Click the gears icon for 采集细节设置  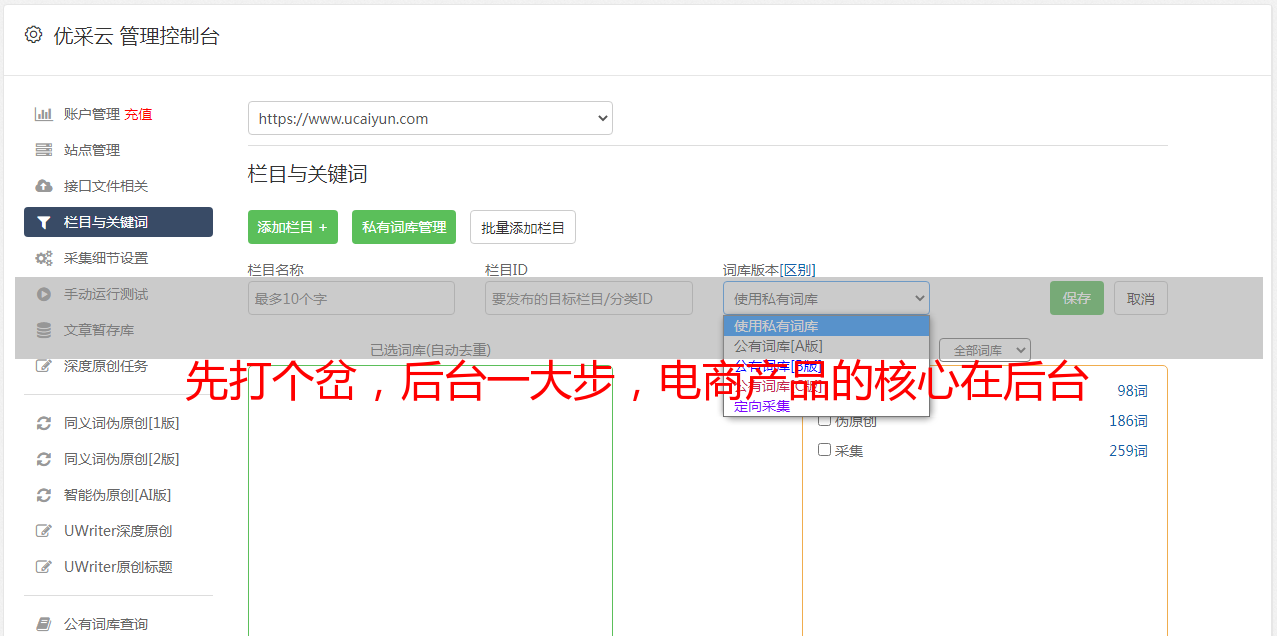[x=44, y=258]
